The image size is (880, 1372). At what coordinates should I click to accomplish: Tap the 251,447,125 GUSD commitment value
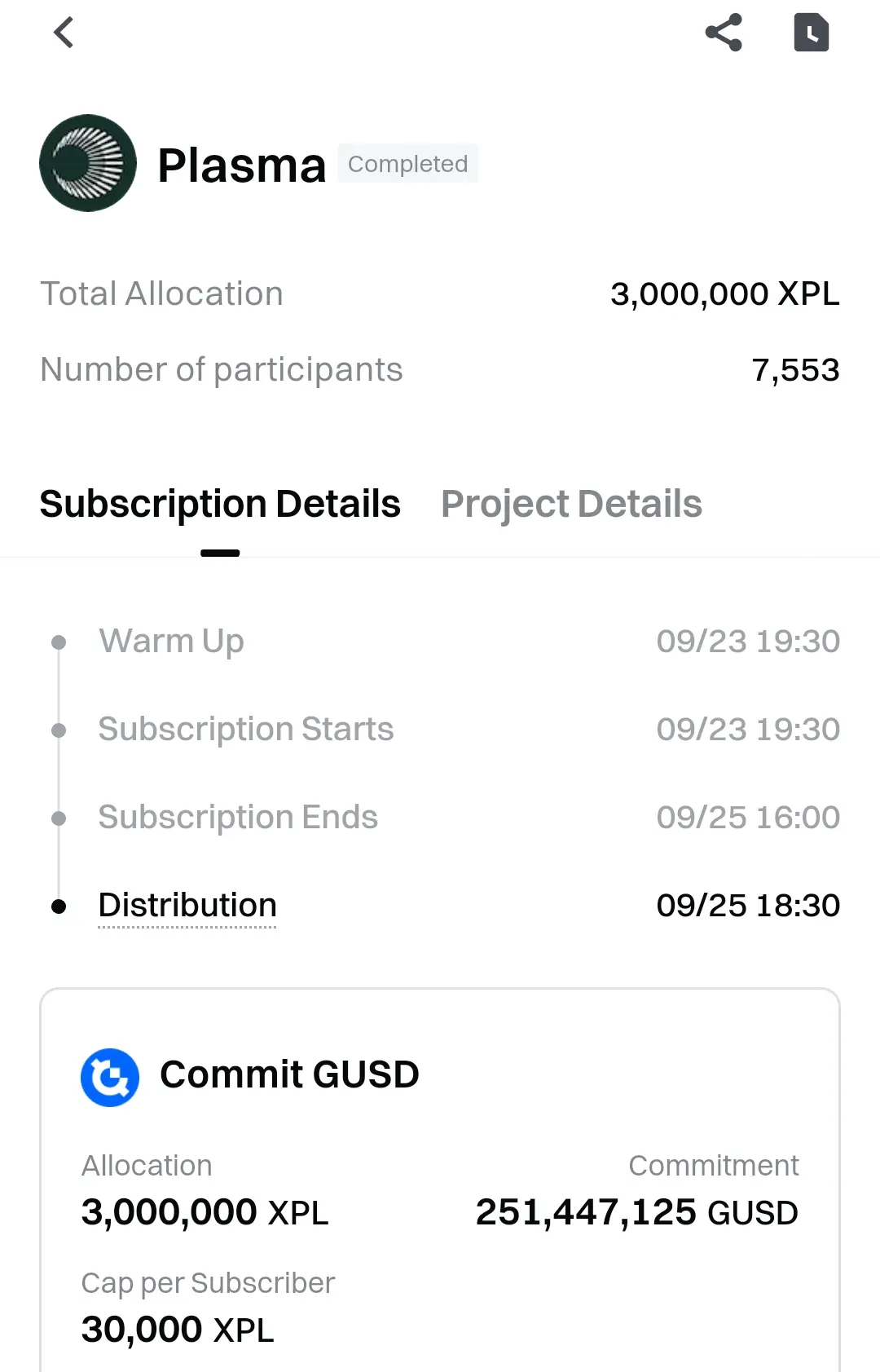[637, 1212]
